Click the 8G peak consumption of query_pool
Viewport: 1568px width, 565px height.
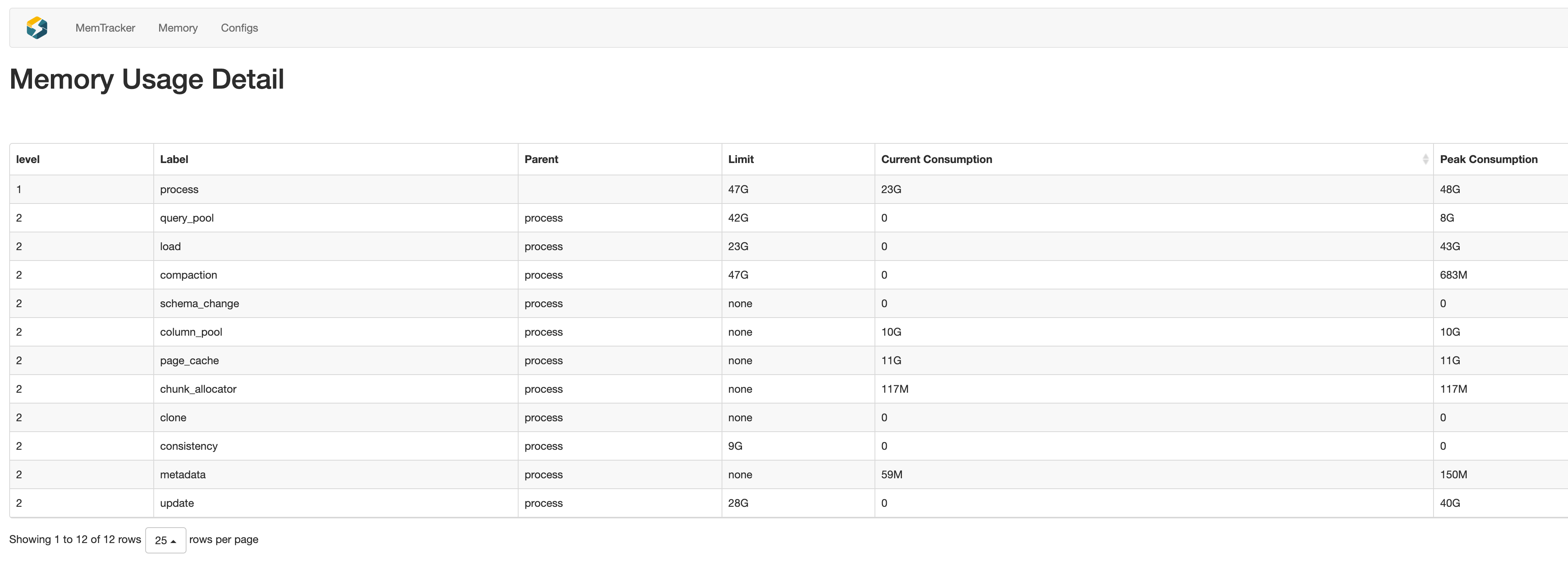pyautogui.click(x=1447, y=218)
